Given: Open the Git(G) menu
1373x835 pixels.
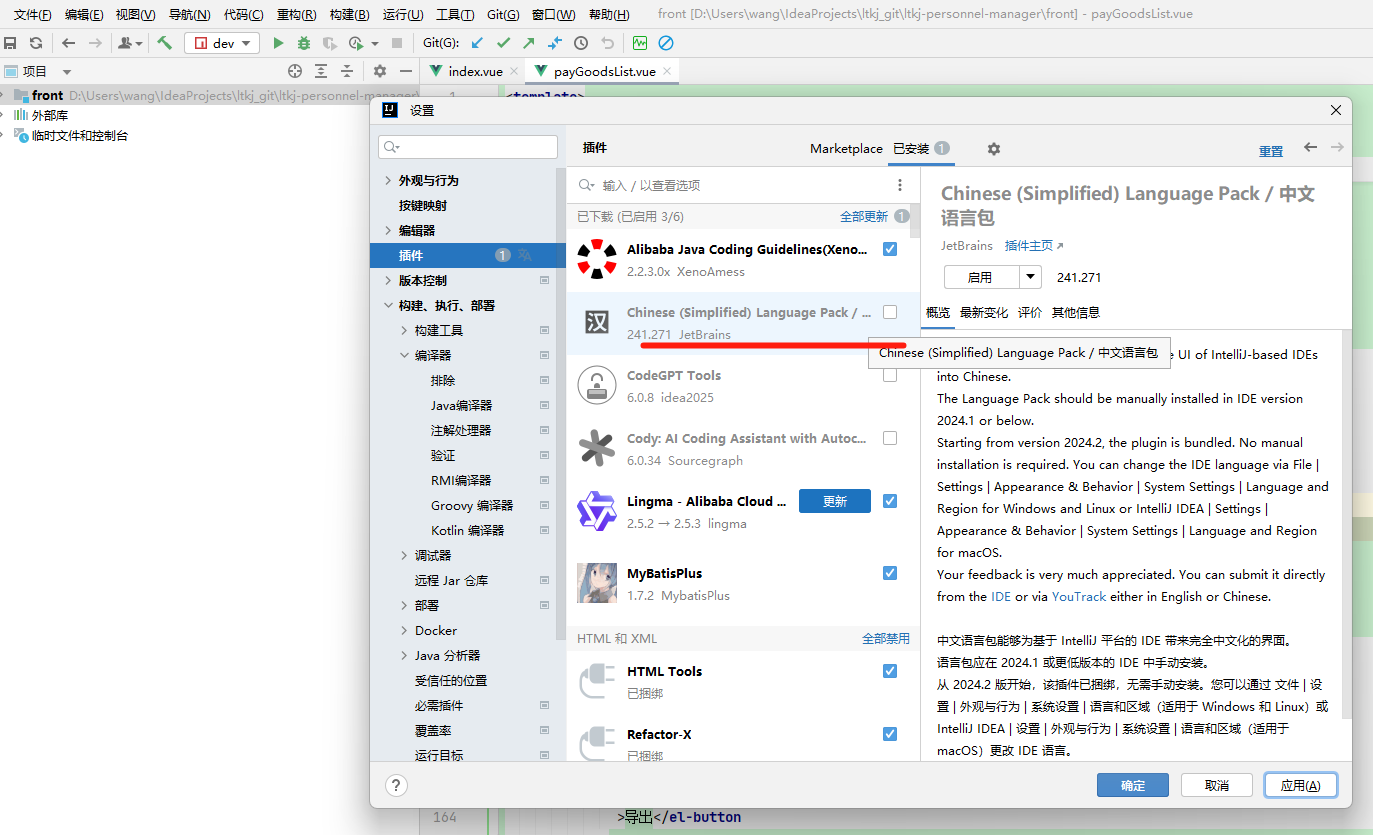Looking at the screenshot, I should click(503, 15).
